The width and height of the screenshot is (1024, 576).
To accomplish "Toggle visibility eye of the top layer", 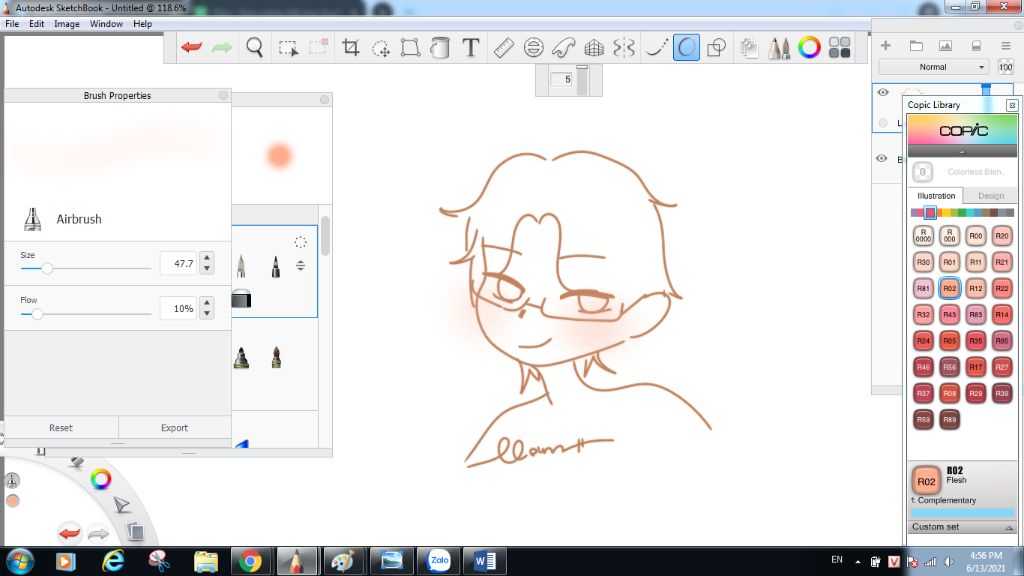I will [883, 92].
